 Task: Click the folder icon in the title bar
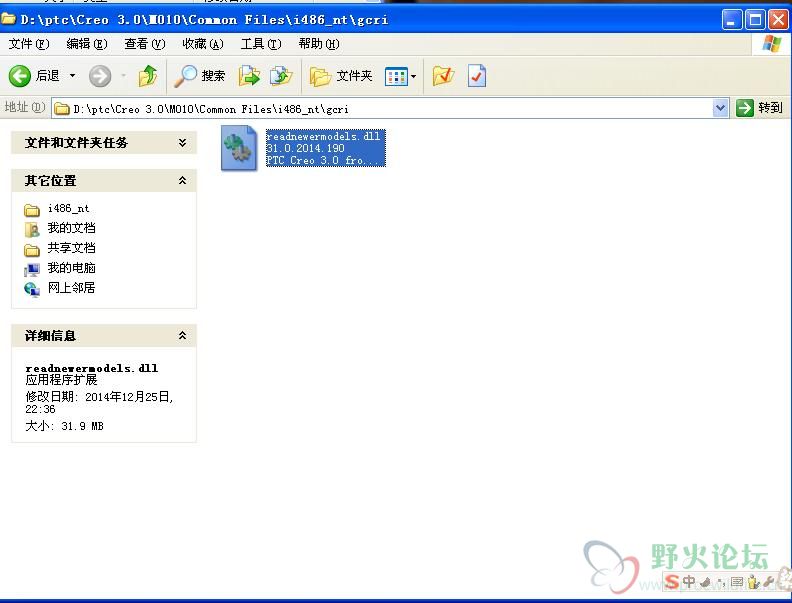pyautogui.click(x=9, y=19)
